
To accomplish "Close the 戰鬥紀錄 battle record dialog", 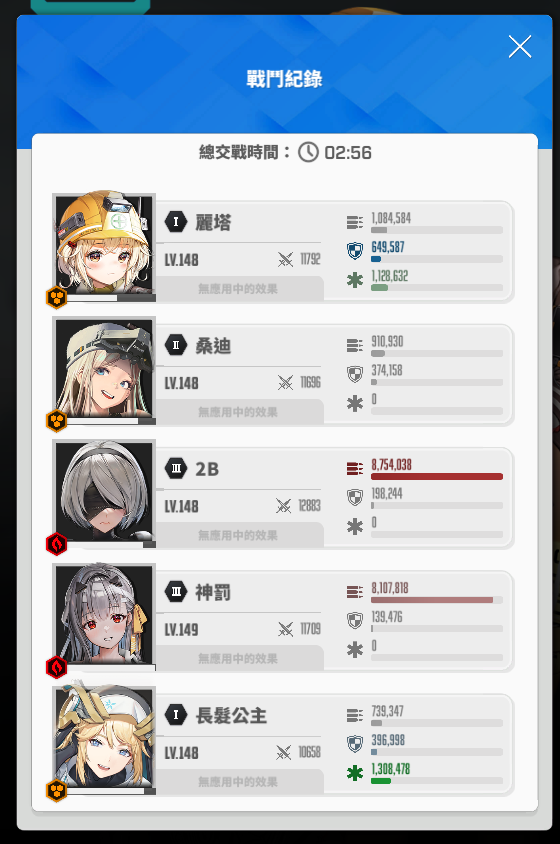I will point(520,46).
